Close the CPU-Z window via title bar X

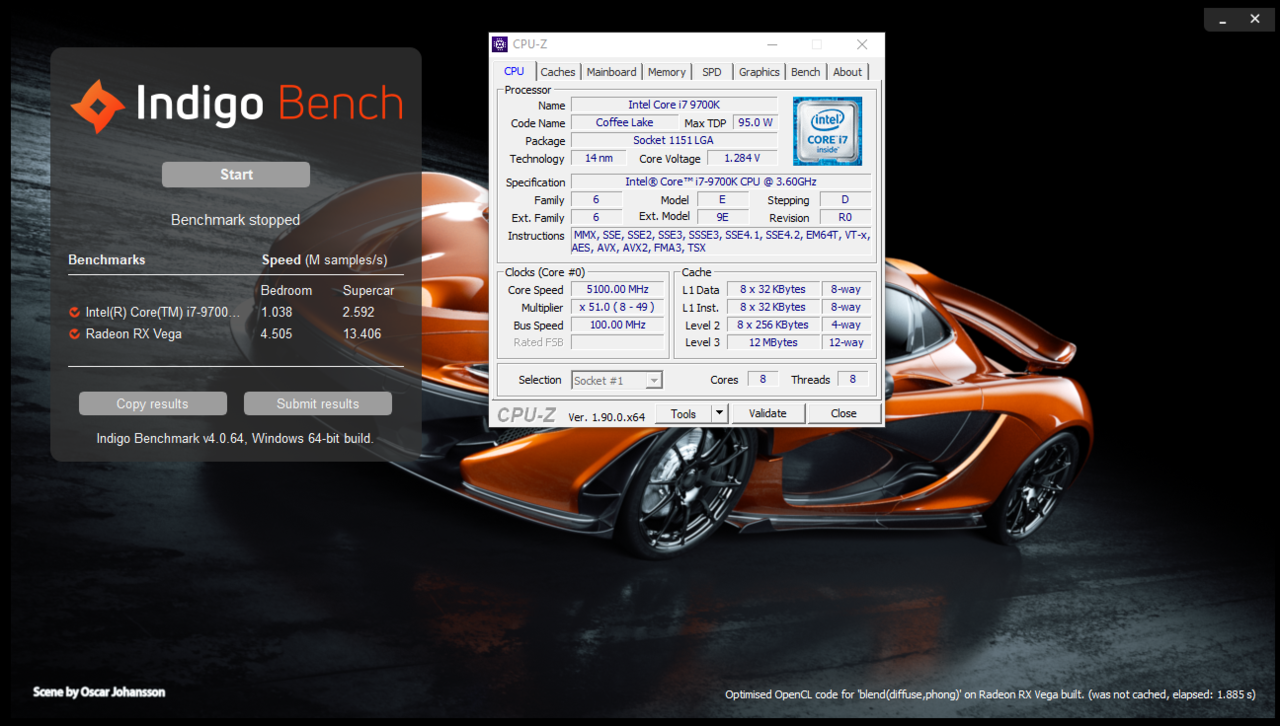(x=862, y=44)
